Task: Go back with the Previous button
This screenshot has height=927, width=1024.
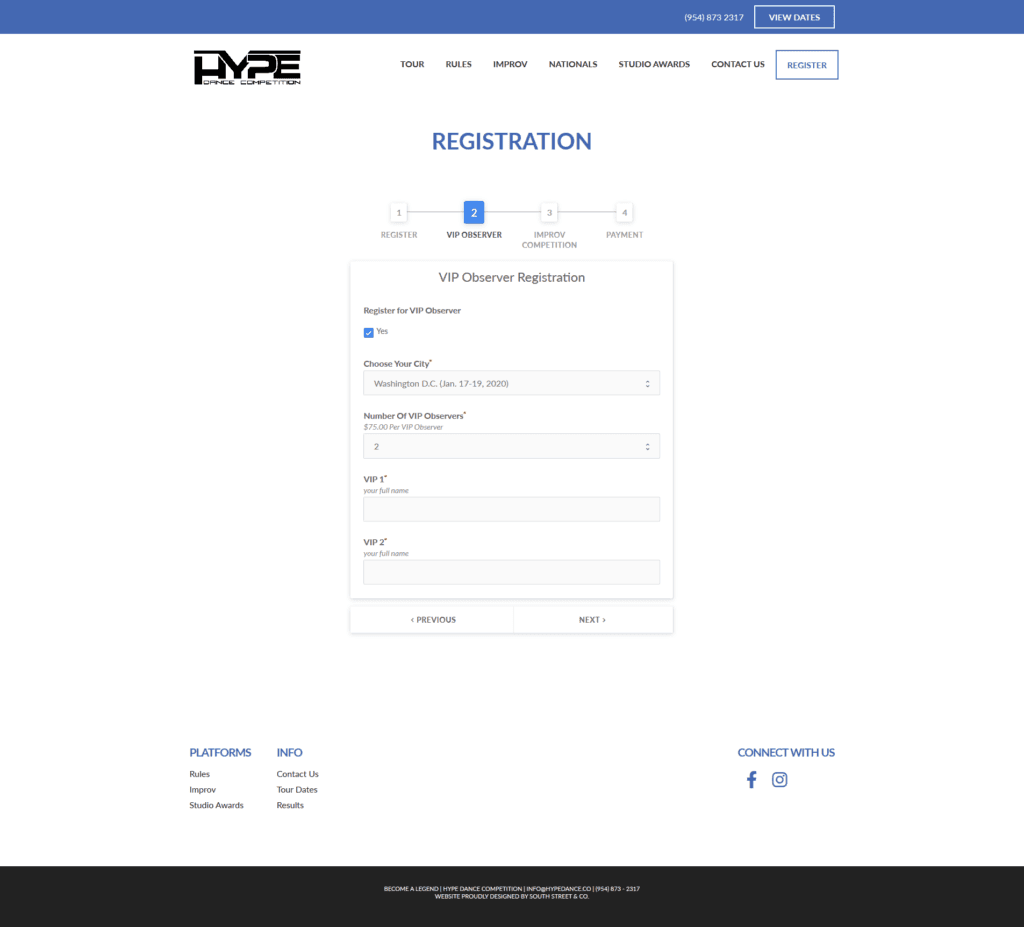Action: 432,620
